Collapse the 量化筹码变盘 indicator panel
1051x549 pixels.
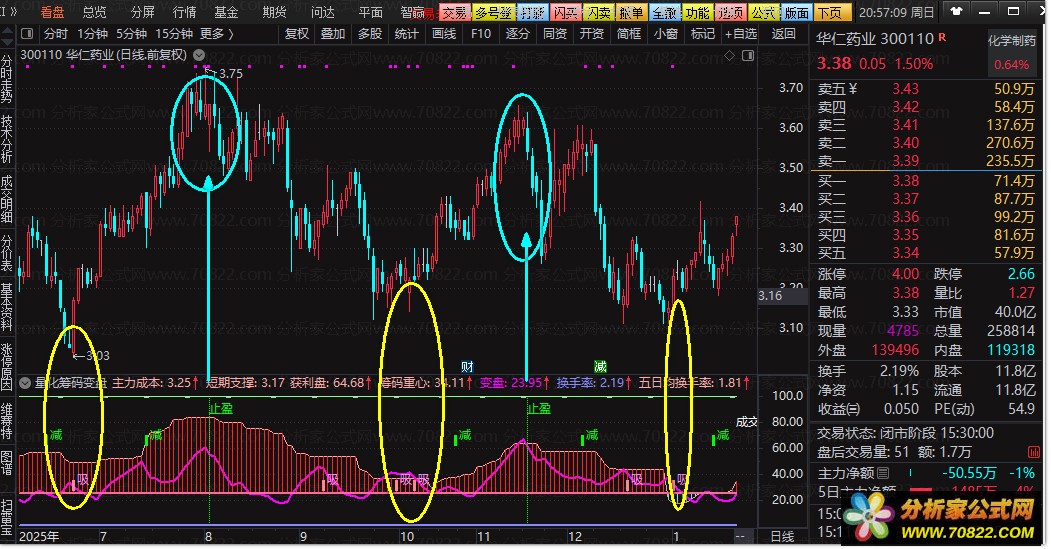coord(25,383)
